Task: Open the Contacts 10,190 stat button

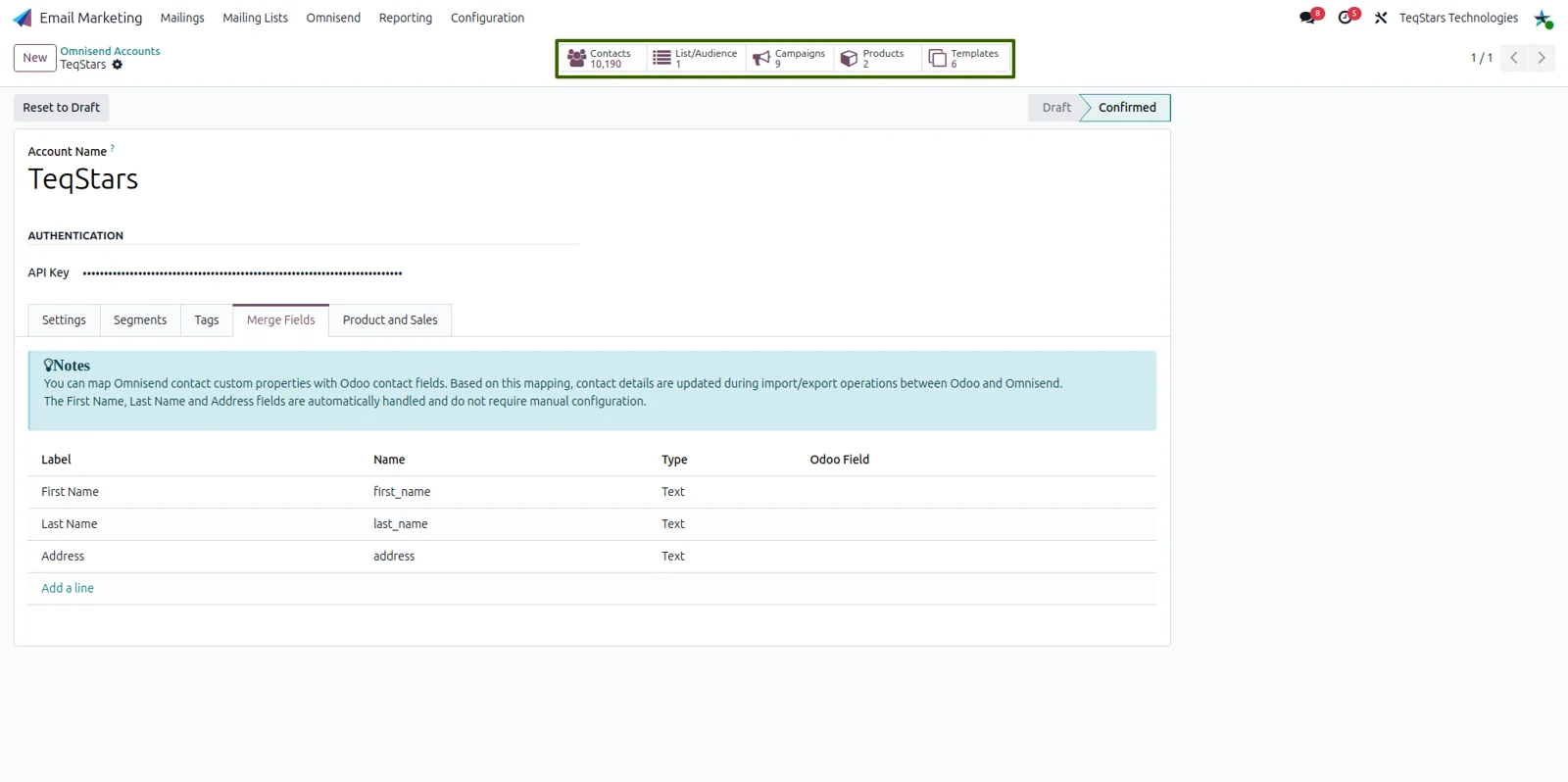Action: 604,59
